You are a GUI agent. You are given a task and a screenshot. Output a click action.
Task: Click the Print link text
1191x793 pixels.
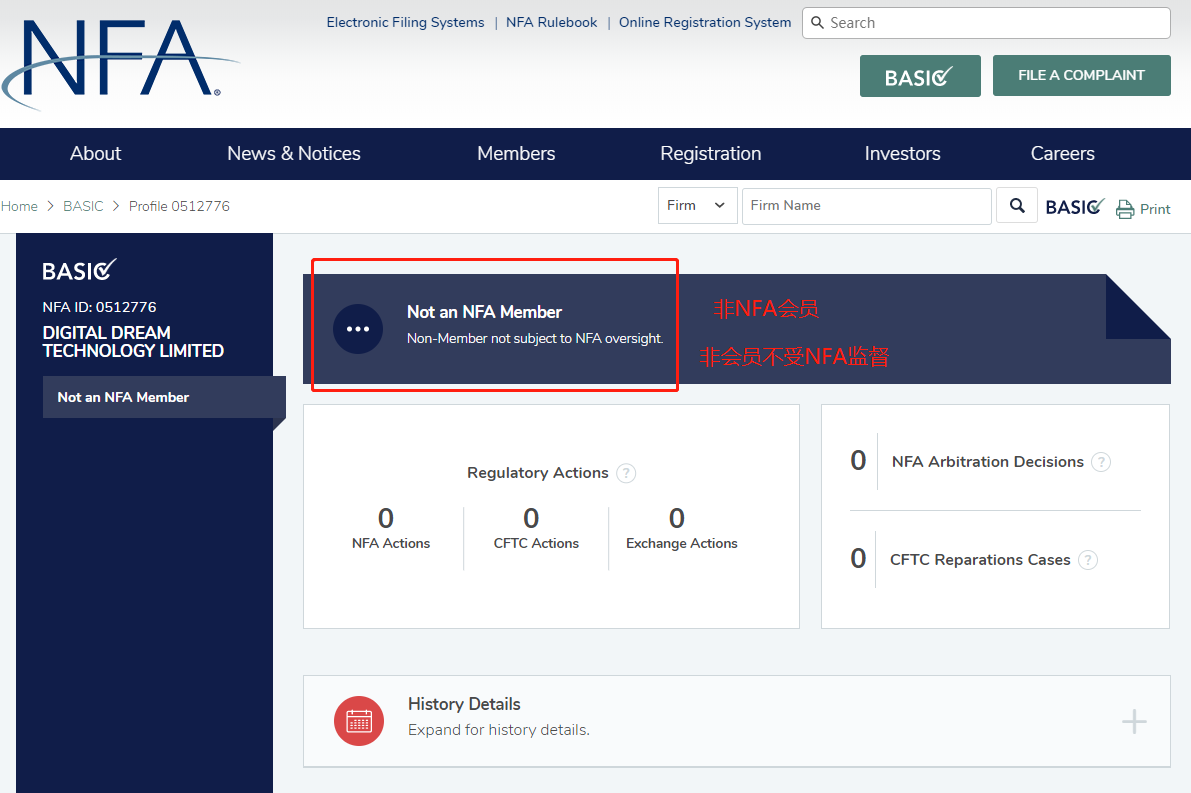pos(1155,209)
